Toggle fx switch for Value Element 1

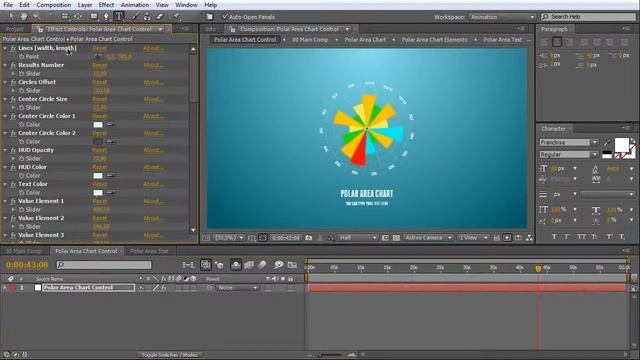click(13, 201)
